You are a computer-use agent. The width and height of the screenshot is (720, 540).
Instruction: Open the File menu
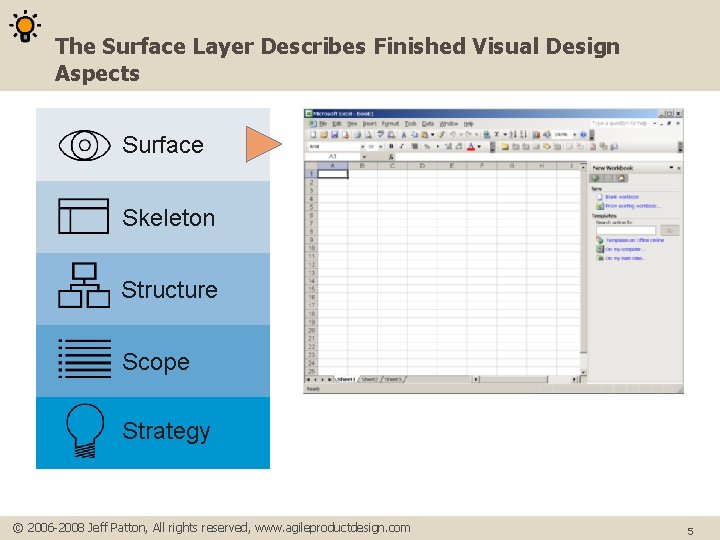tap(323, 124)
